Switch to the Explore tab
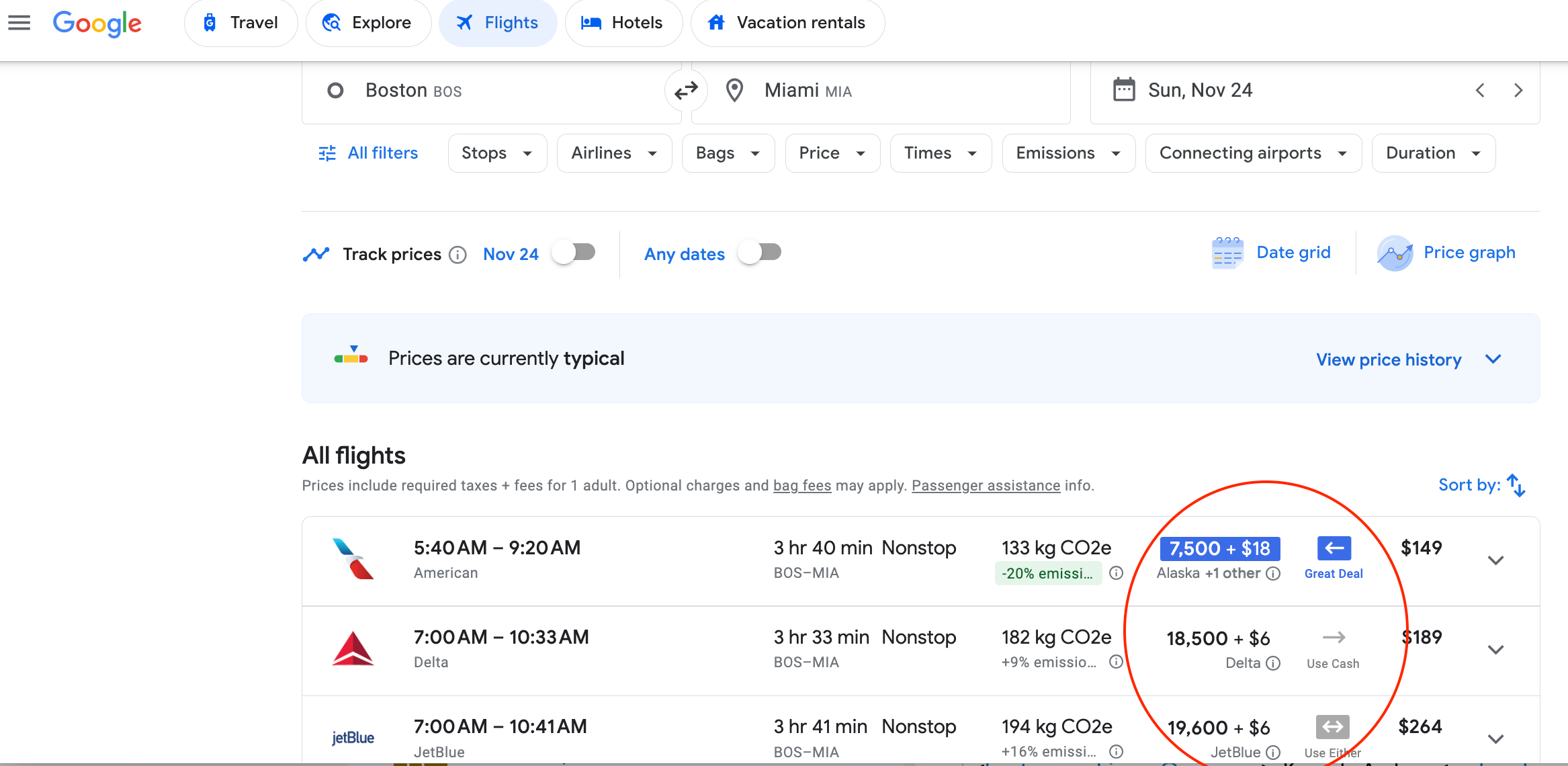Screen dimensions: 1568x766 tap(367, 23)
